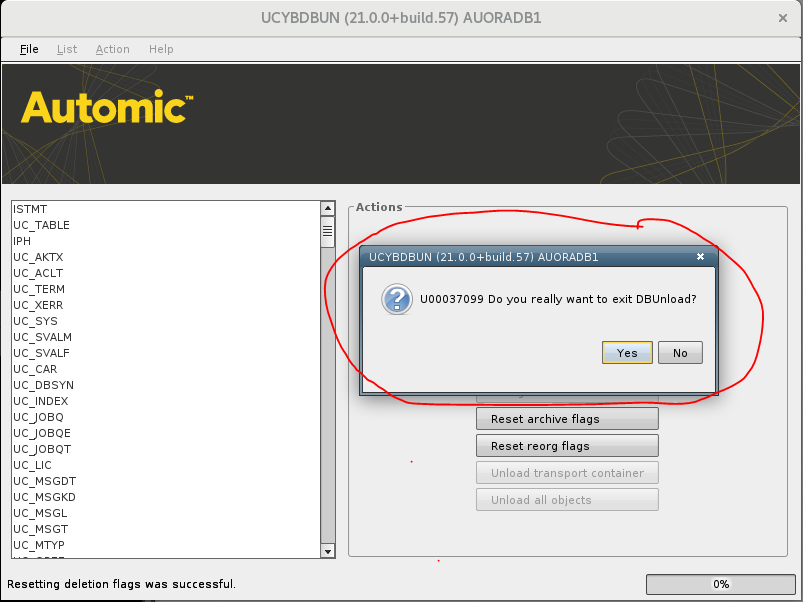Click the Reset reorg flags button
The width and height of the screenshot is (803, 602).
pyautogui.click(x=567, y=446)
